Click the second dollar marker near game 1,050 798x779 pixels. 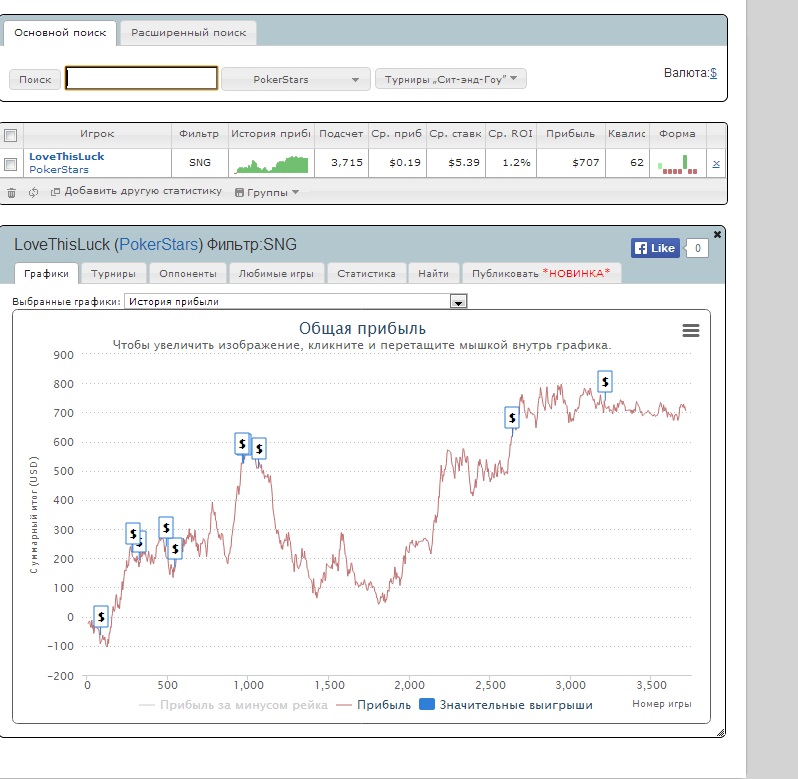pyautogui.click(x=259, y=448)
